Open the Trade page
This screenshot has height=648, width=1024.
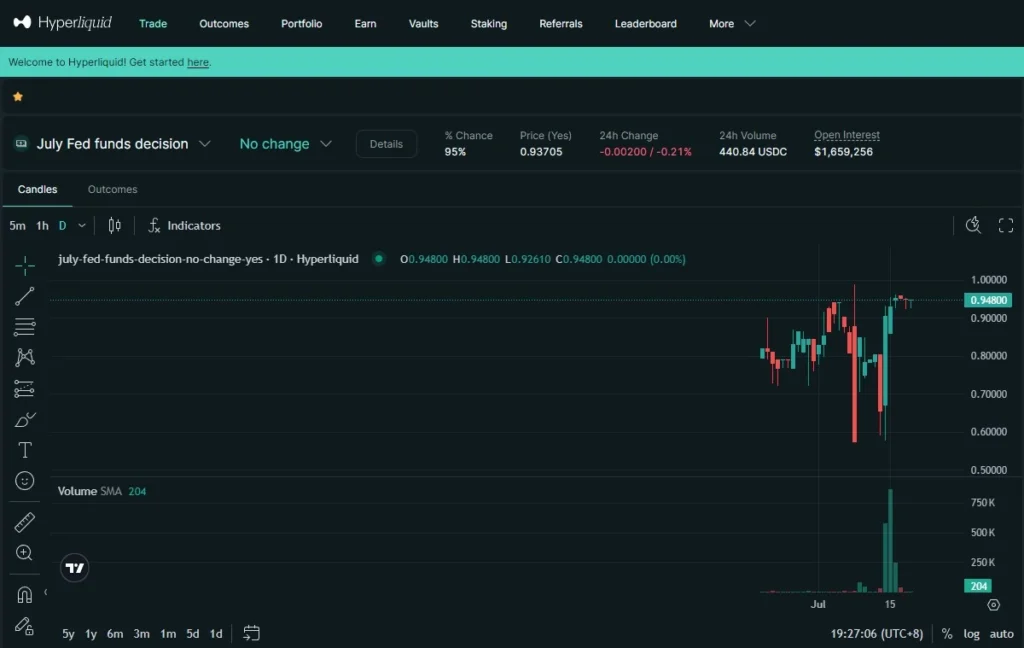pos(153,24)
